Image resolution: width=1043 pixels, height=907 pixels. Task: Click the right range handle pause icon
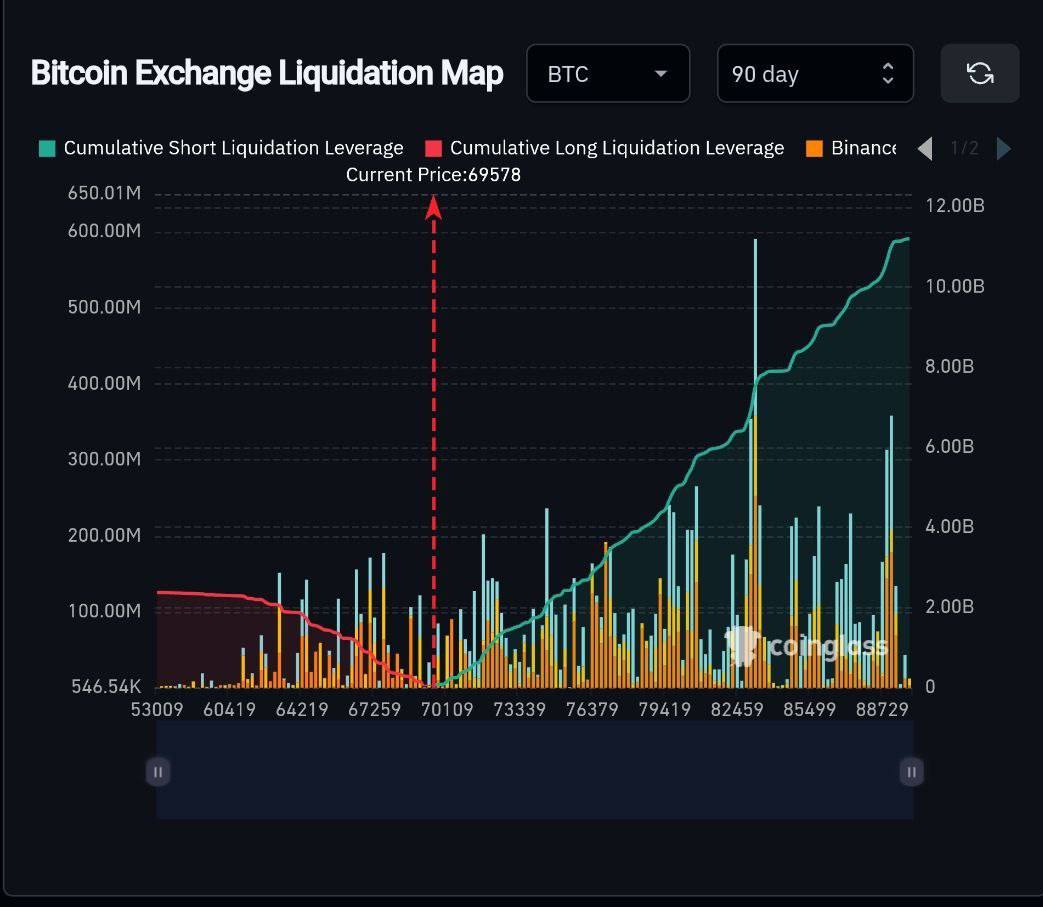tap(910, 771)
